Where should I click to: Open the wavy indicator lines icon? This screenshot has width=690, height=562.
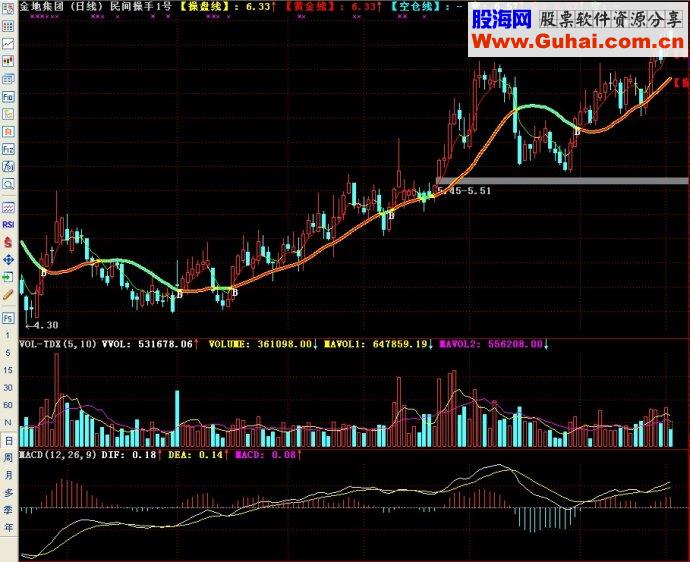tap(8, 207)
